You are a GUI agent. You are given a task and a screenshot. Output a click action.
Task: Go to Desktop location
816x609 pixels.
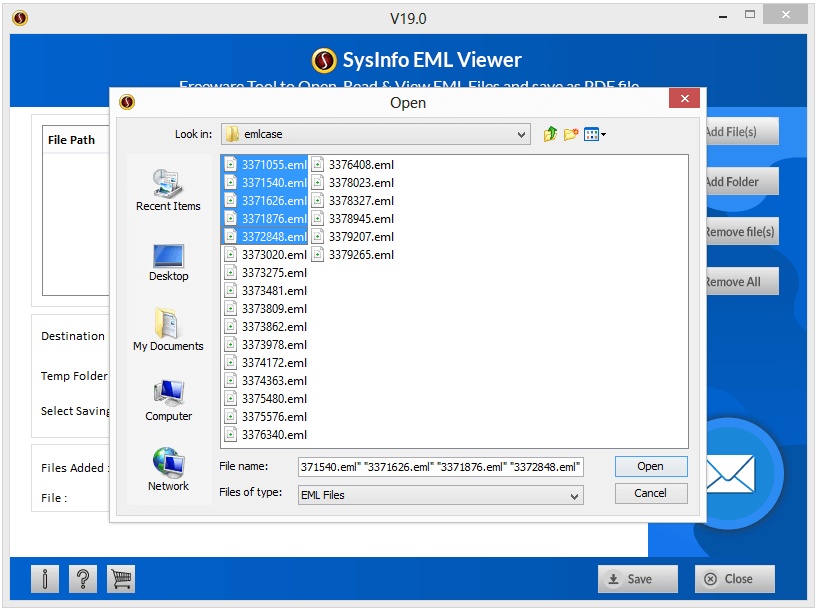point(168,263)
